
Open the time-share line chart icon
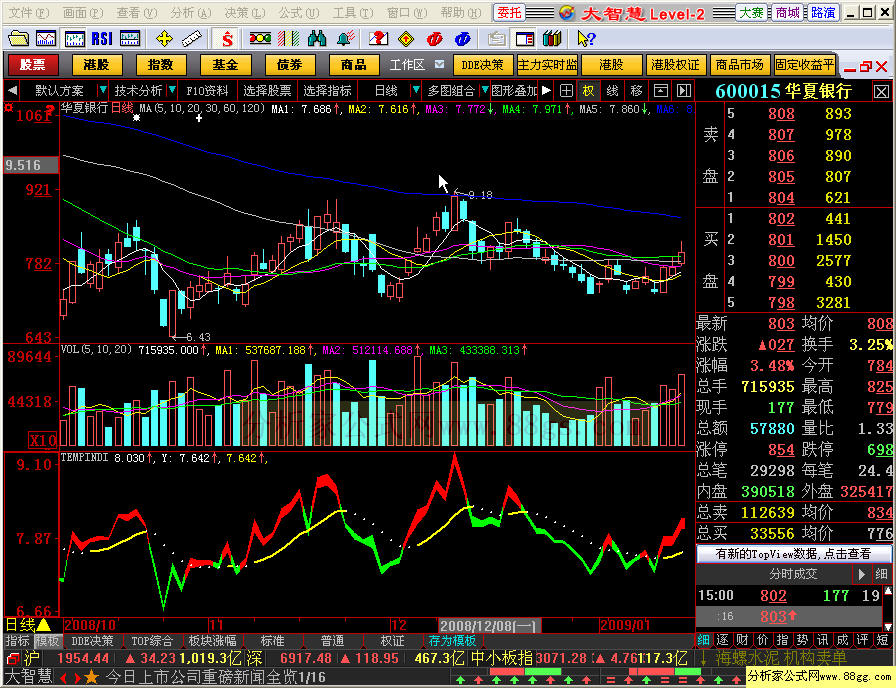46,39
